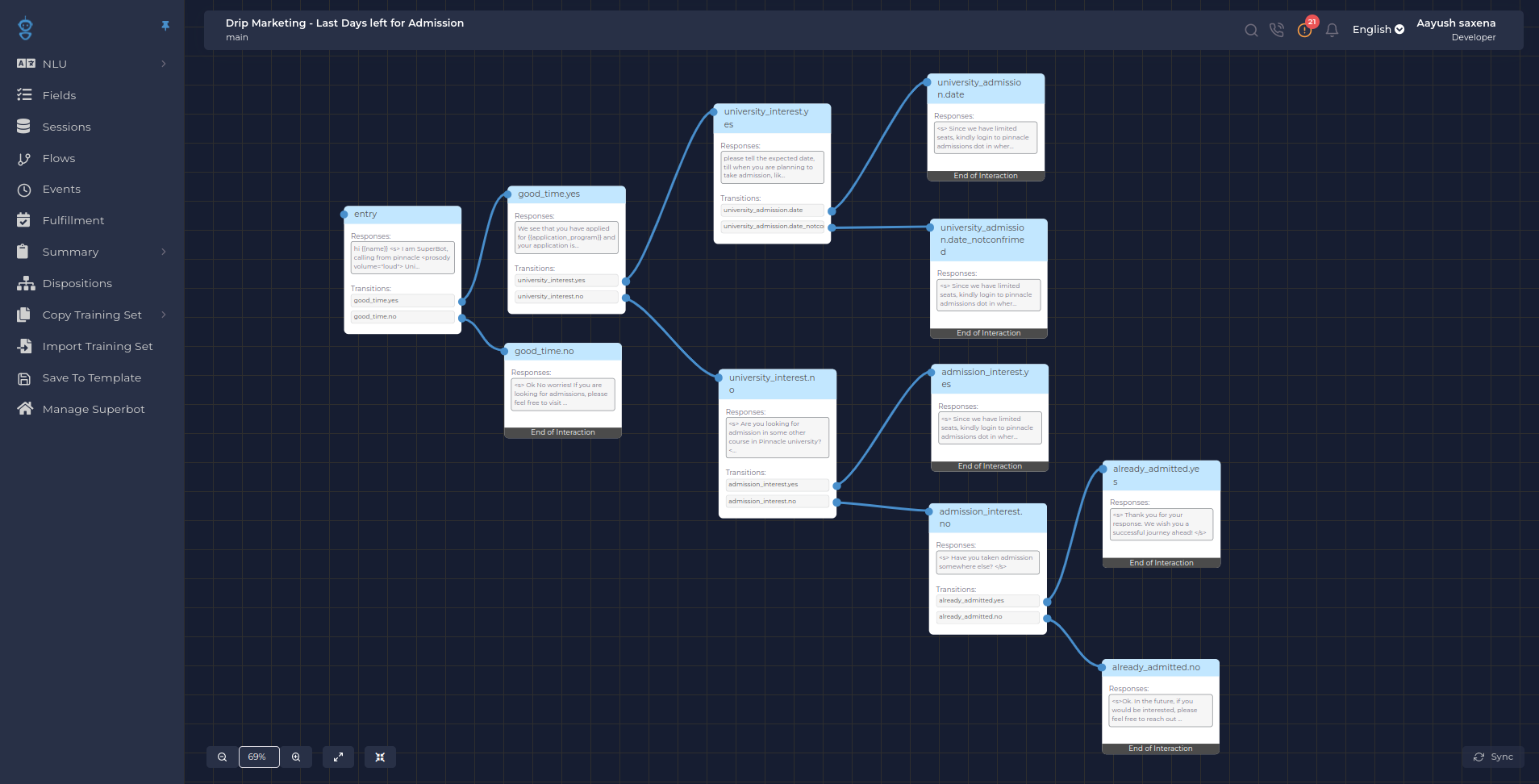Viewport: 1539px width, 784px height.
Task: Click the fit-to-screen collapse icon
Action: [x=380, y=757]
